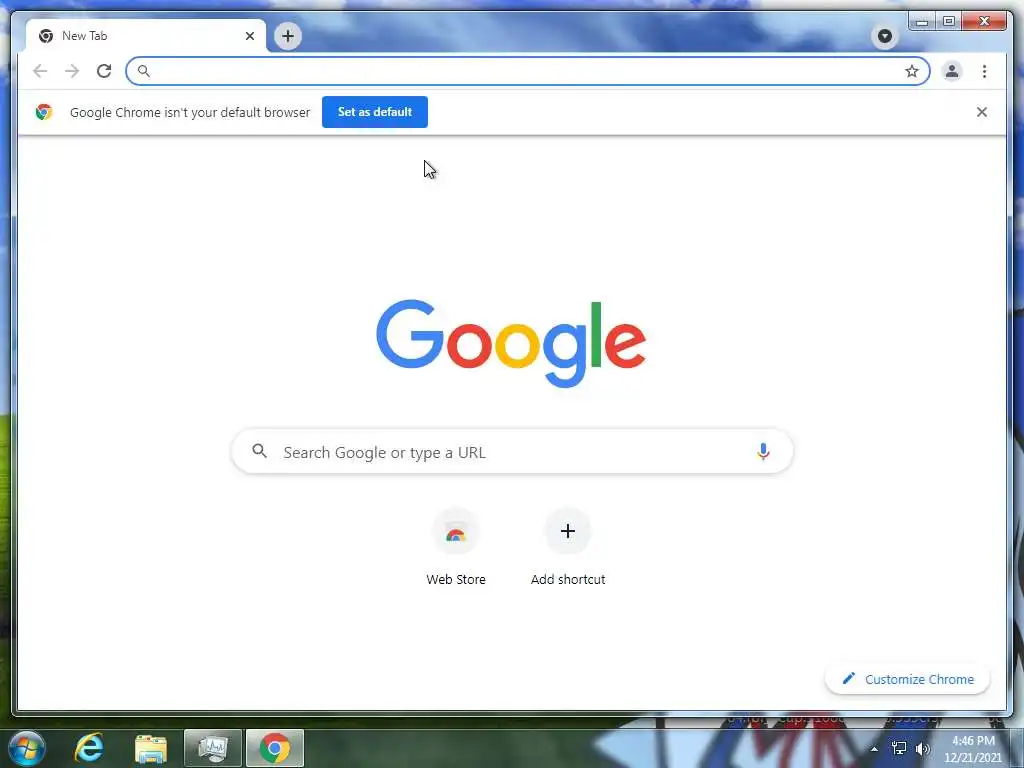Viewport: 1024px width, 768px height.
Task: Reload the current page
Action: click(x=104, y=71)
